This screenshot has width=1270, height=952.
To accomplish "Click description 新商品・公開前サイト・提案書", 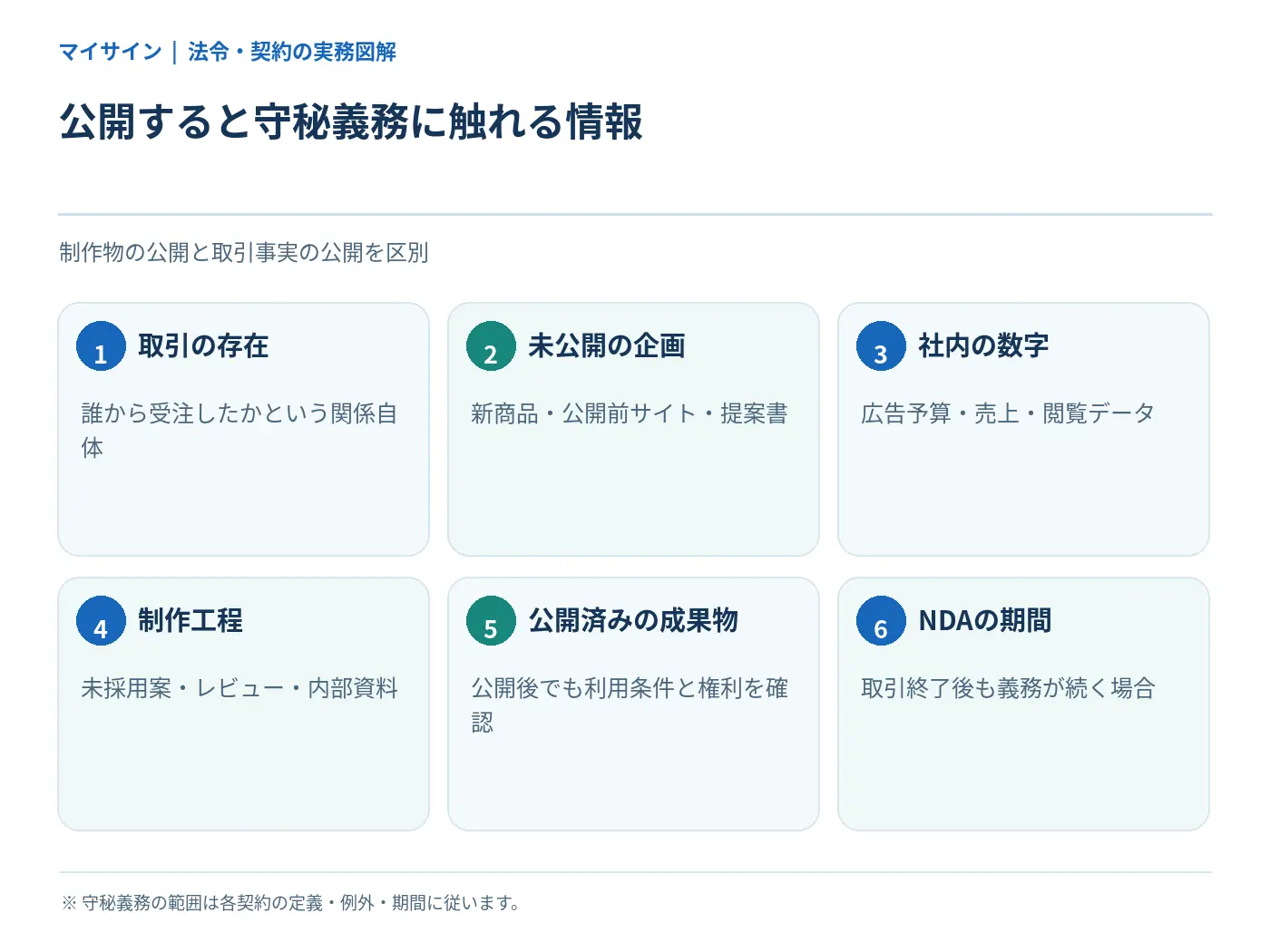I will pos(630,413).
